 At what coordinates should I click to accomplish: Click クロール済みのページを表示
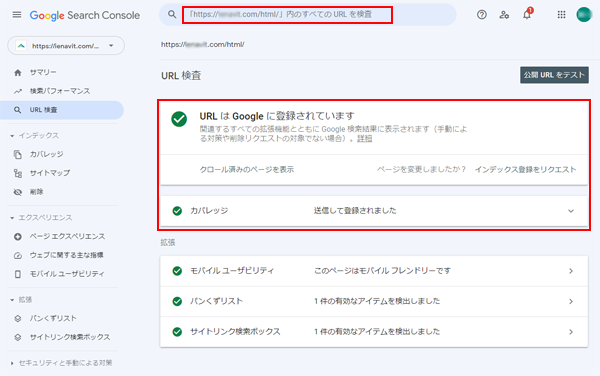[x=247, y=169]
